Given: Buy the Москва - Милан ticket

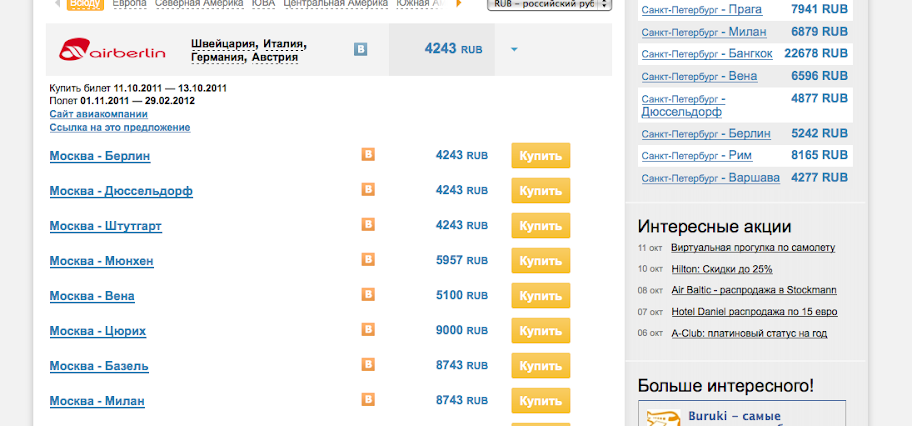Looking at the screenshot, I should point(541,400).
